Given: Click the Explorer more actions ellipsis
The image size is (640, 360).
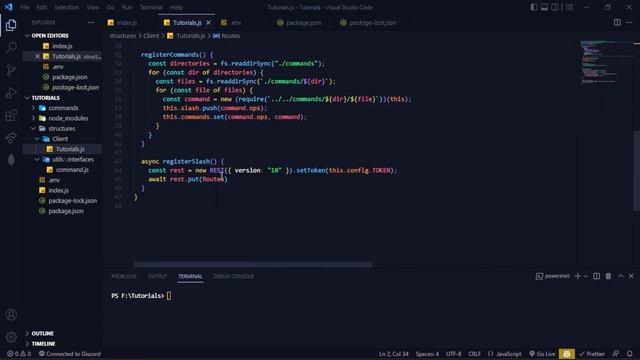Looking at the screenshot, I should tap(91, 22).
